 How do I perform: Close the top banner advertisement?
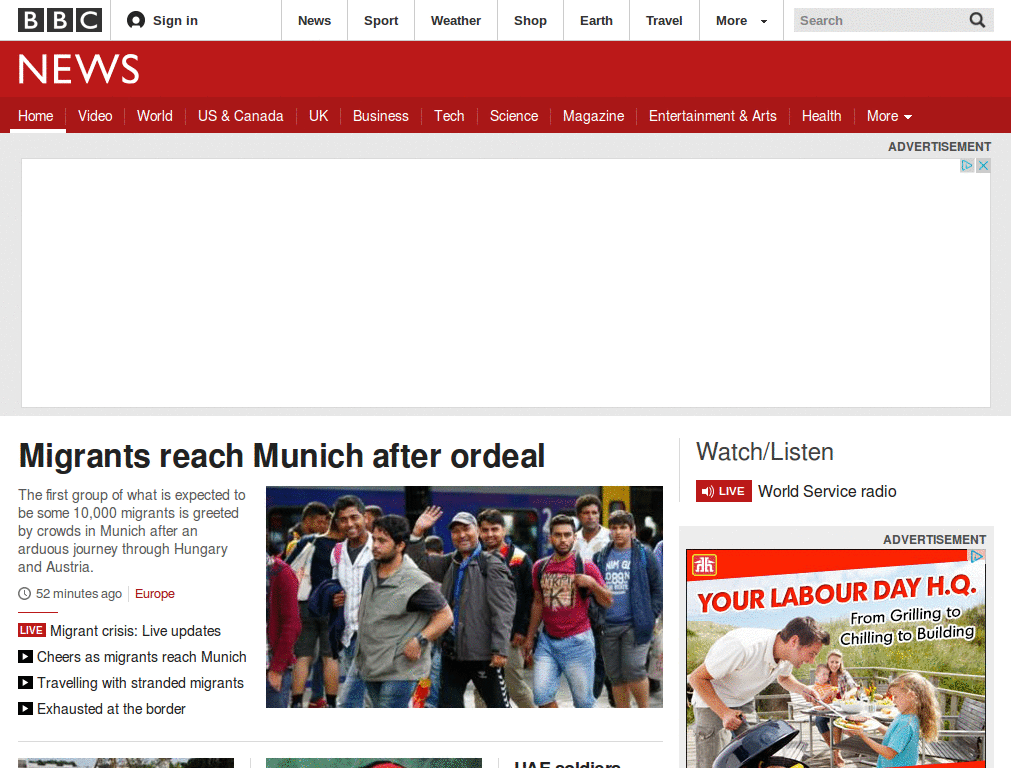click(x=983, y=166)
